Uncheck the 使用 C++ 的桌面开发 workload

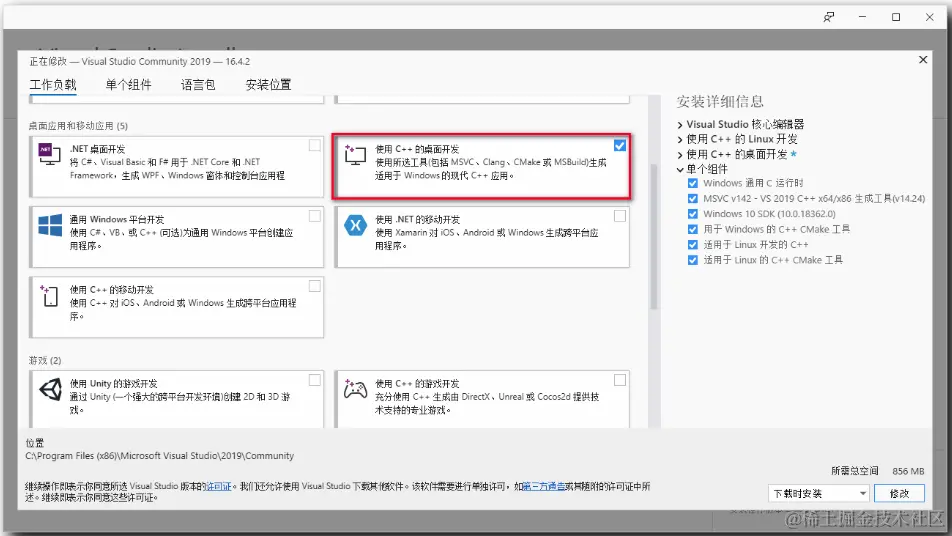coord(619,145)
